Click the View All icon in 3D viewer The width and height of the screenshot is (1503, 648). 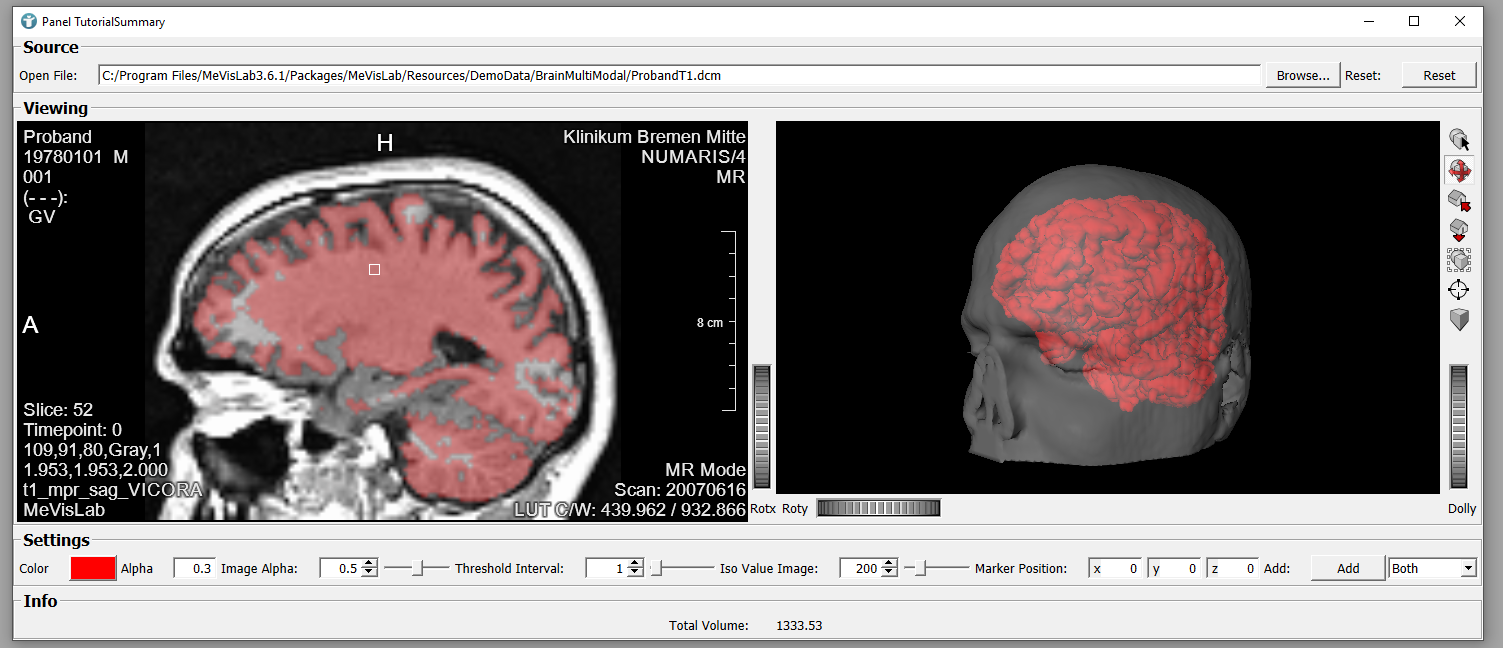point(1459,260)
